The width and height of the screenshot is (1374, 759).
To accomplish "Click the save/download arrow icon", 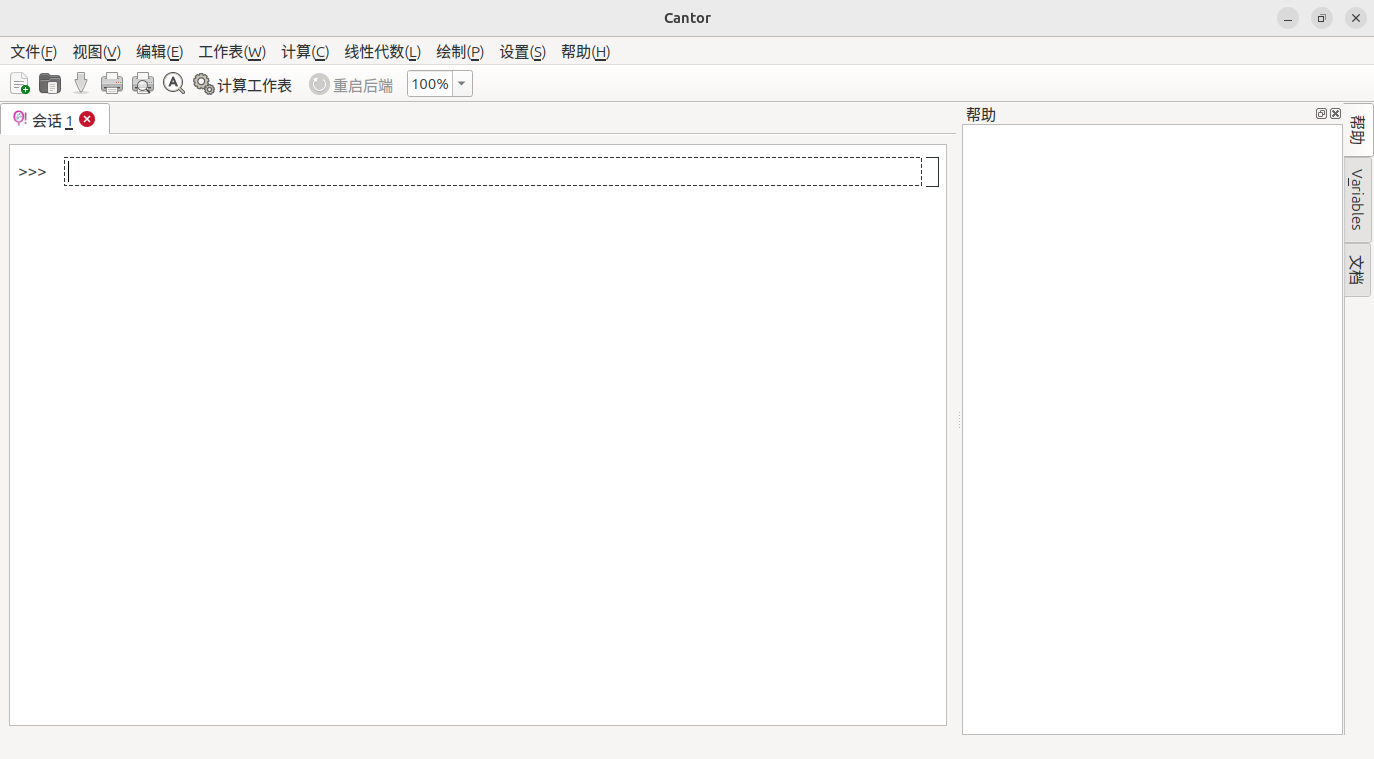I will 81,84.
